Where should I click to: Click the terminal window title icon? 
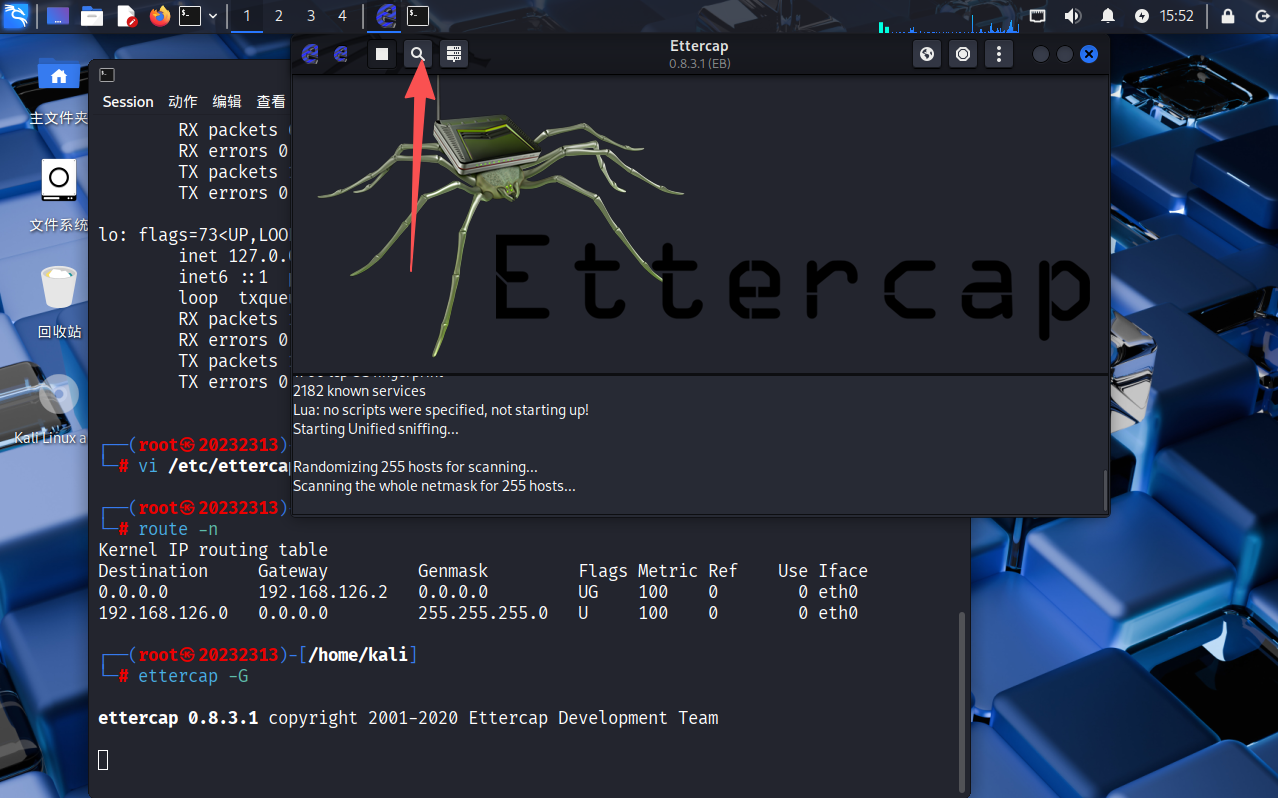tap(107, 75)
